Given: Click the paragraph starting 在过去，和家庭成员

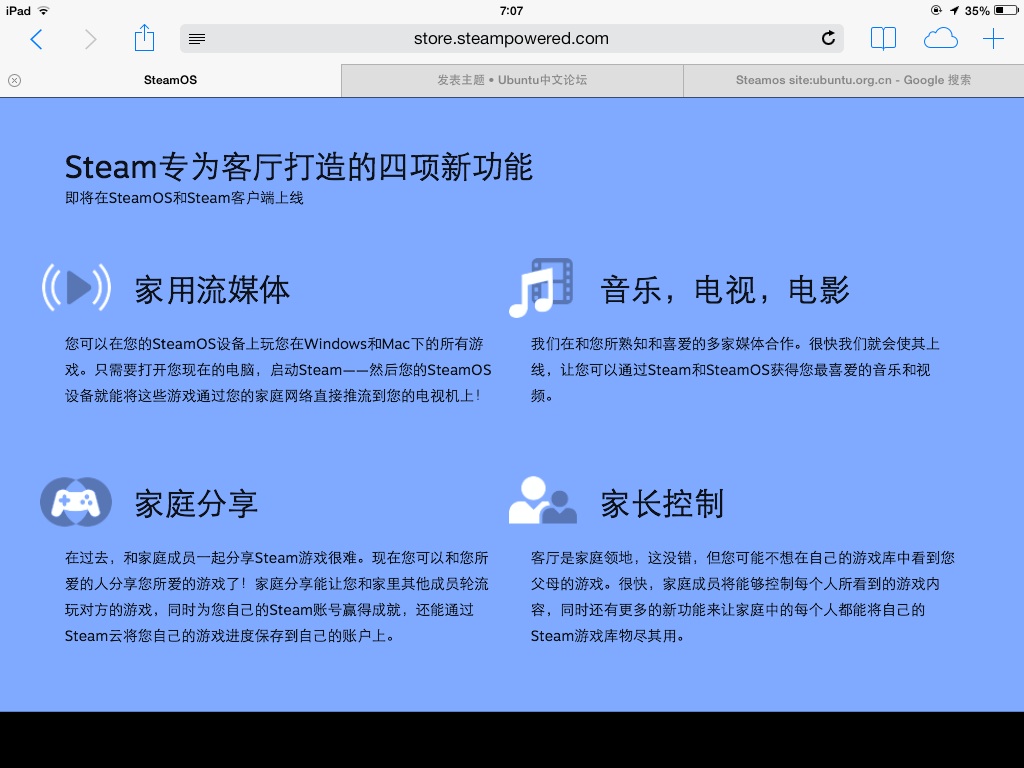Looking at the screenshot, I should [x=277, y=596].
